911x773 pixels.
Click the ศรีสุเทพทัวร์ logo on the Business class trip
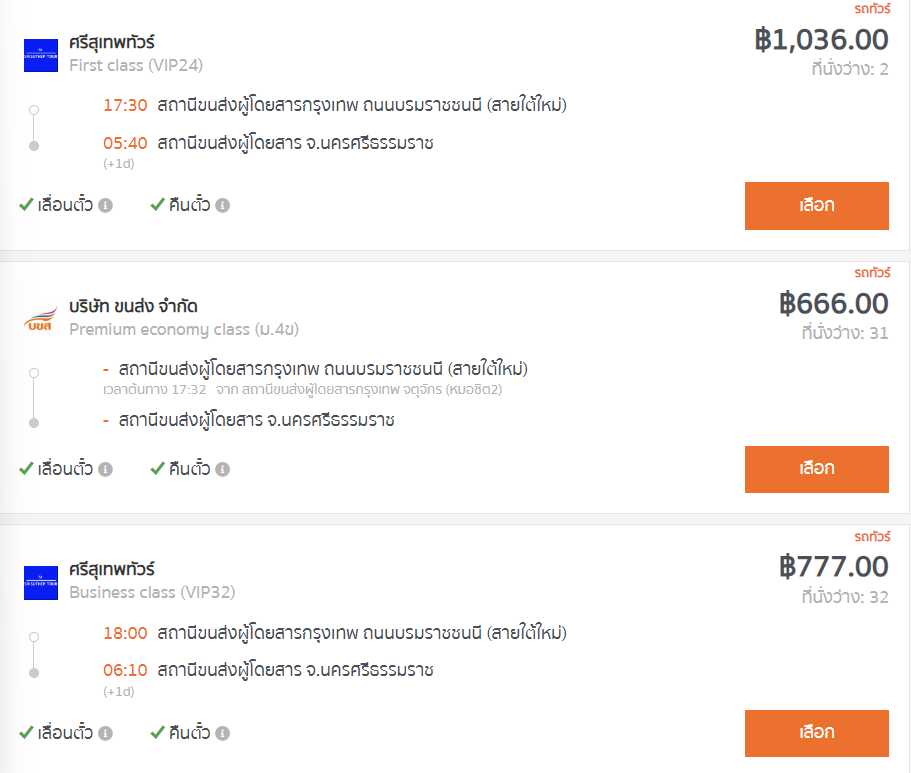[x=41, y=583]
